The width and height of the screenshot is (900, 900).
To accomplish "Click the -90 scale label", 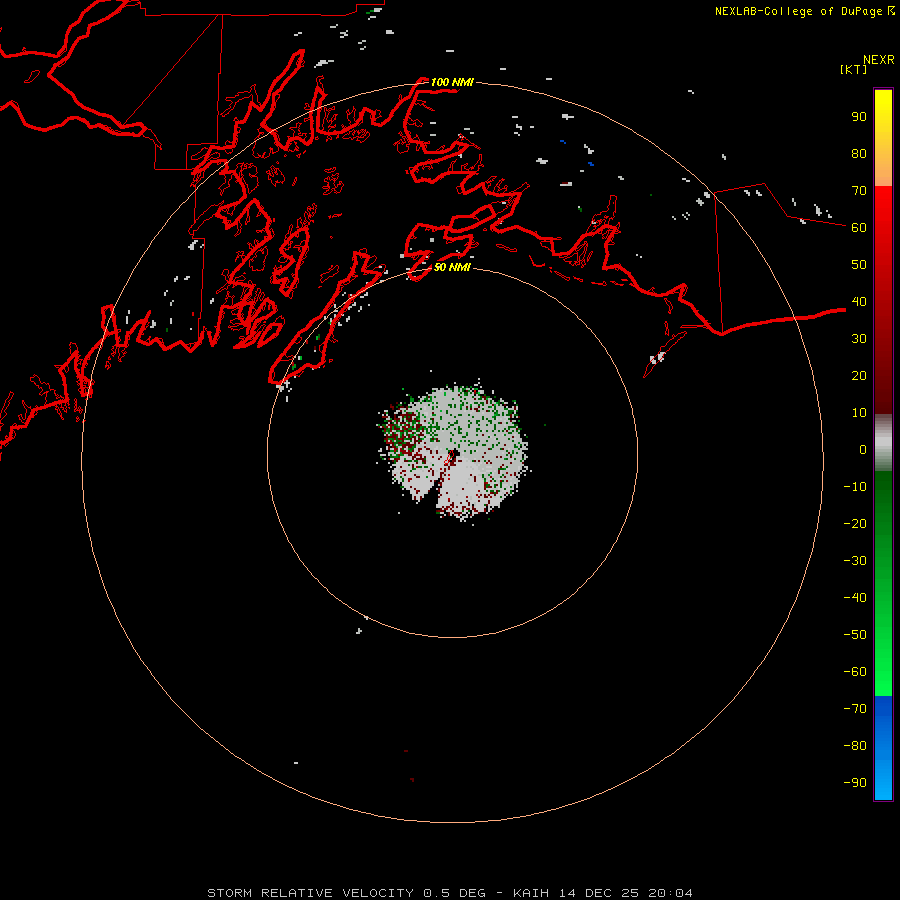I will coord(855,783).
